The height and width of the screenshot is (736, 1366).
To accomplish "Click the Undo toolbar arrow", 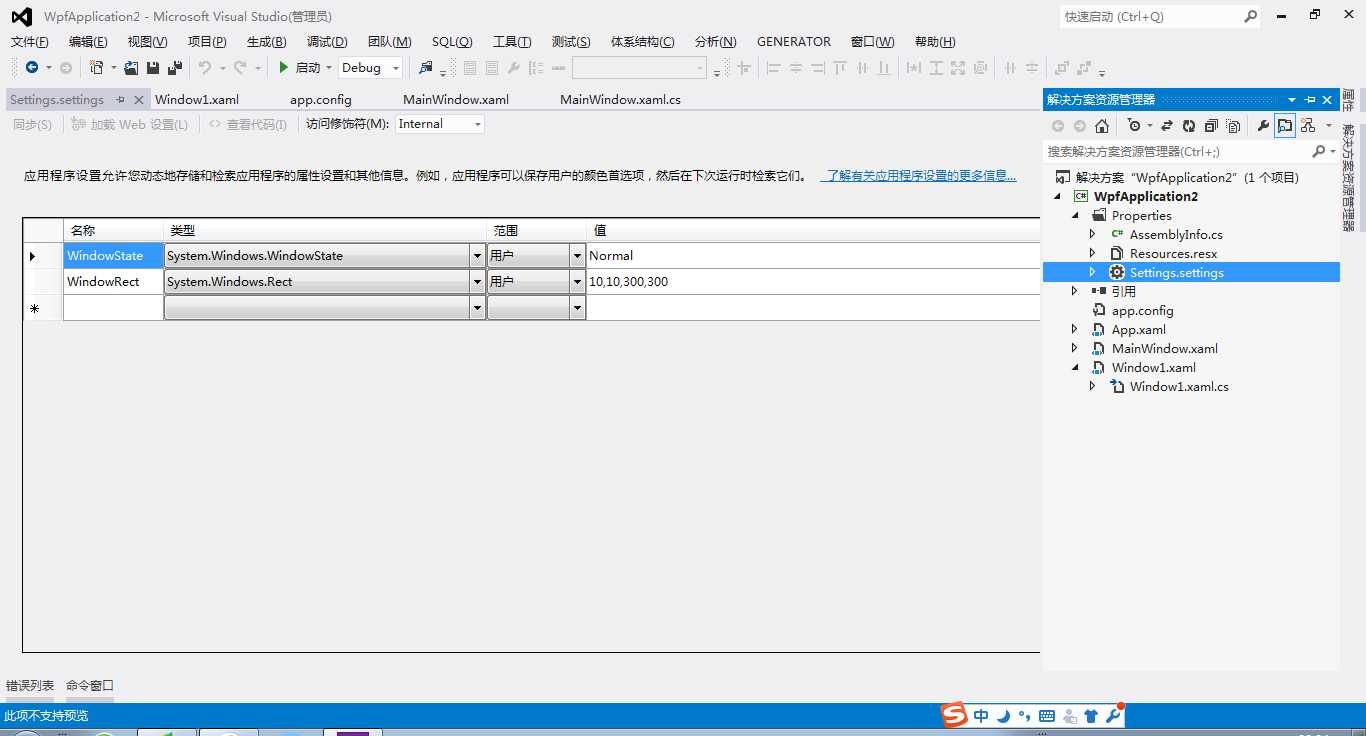I will 204,68.
